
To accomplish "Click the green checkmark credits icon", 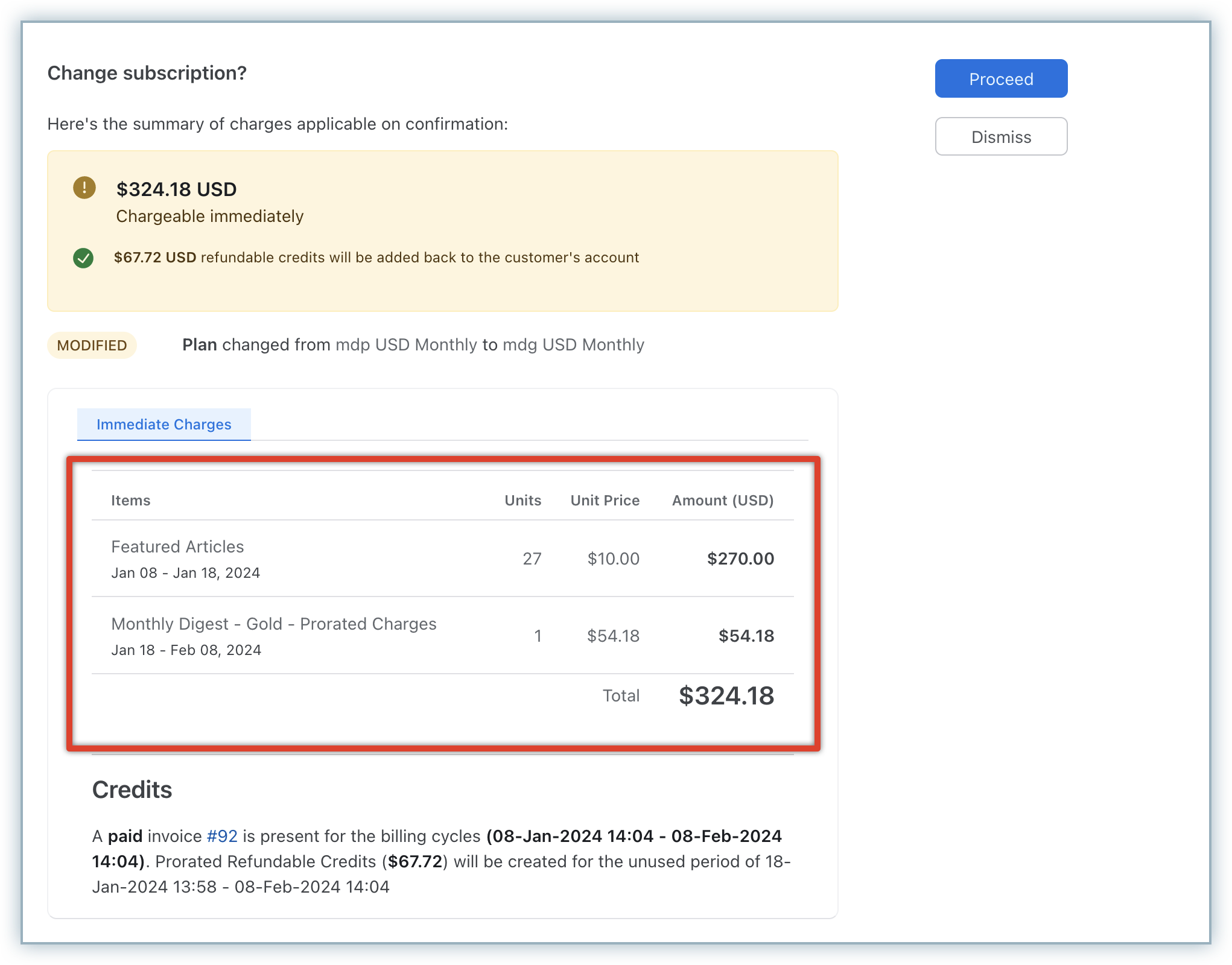I will pyautogui.click(x=83, y=258).
